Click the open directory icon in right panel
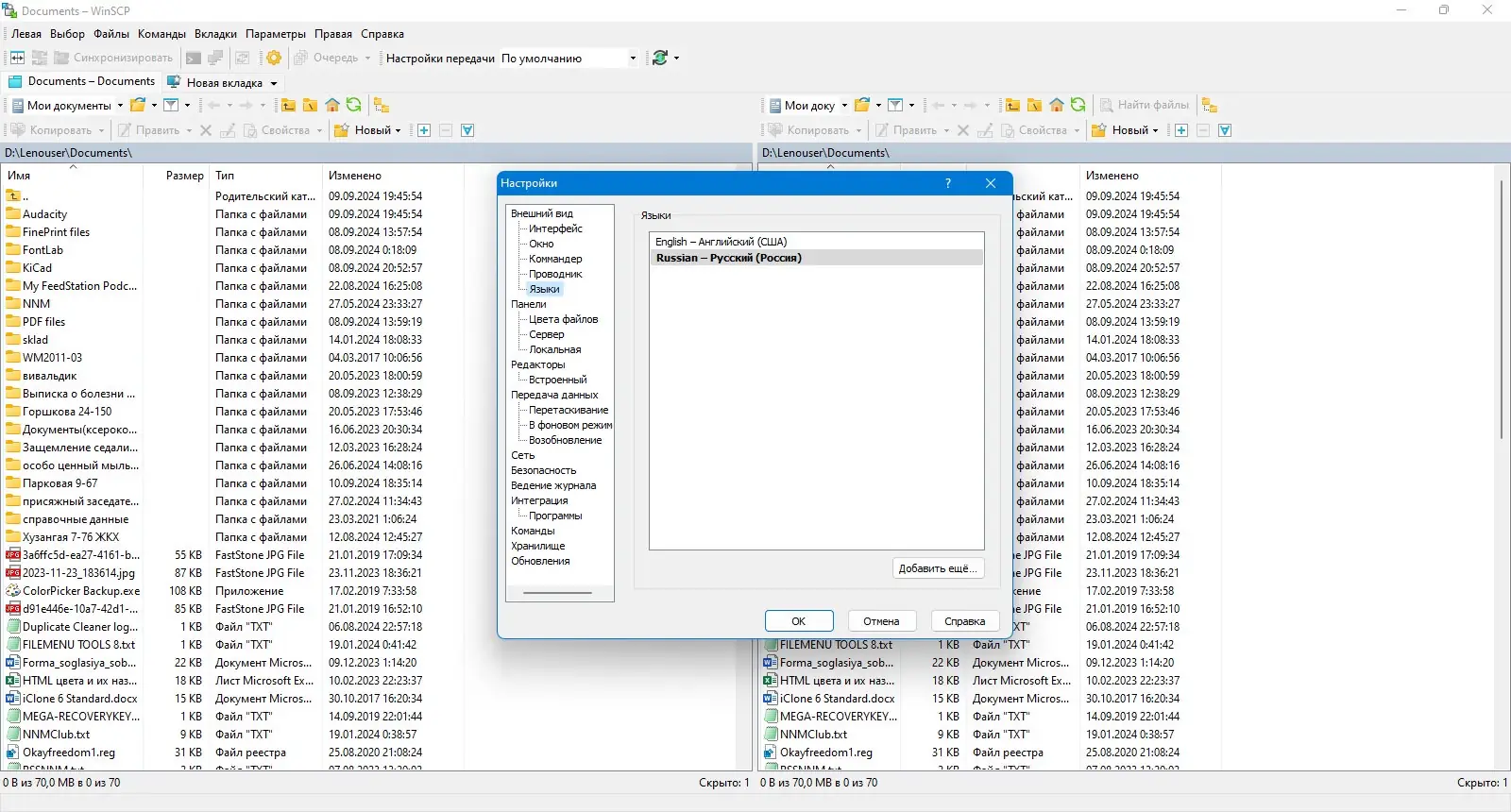This screenshot has width=1511, height=812. 862,105
